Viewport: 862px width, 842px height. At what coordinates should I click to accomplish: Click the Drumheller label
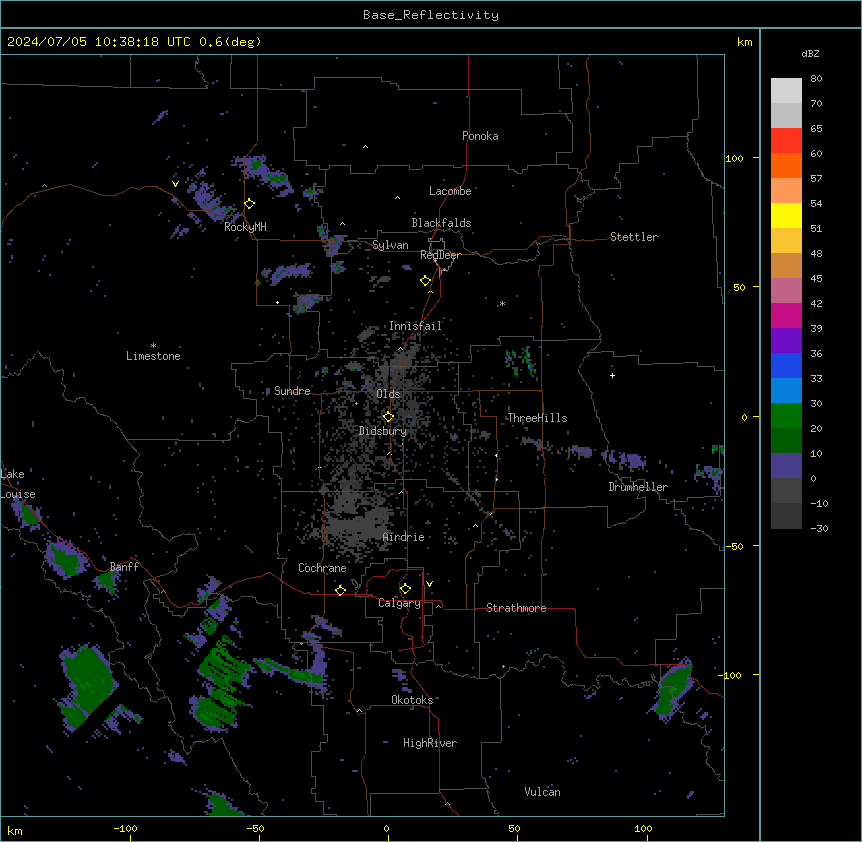pyautogui.click(x=638, y=487)
